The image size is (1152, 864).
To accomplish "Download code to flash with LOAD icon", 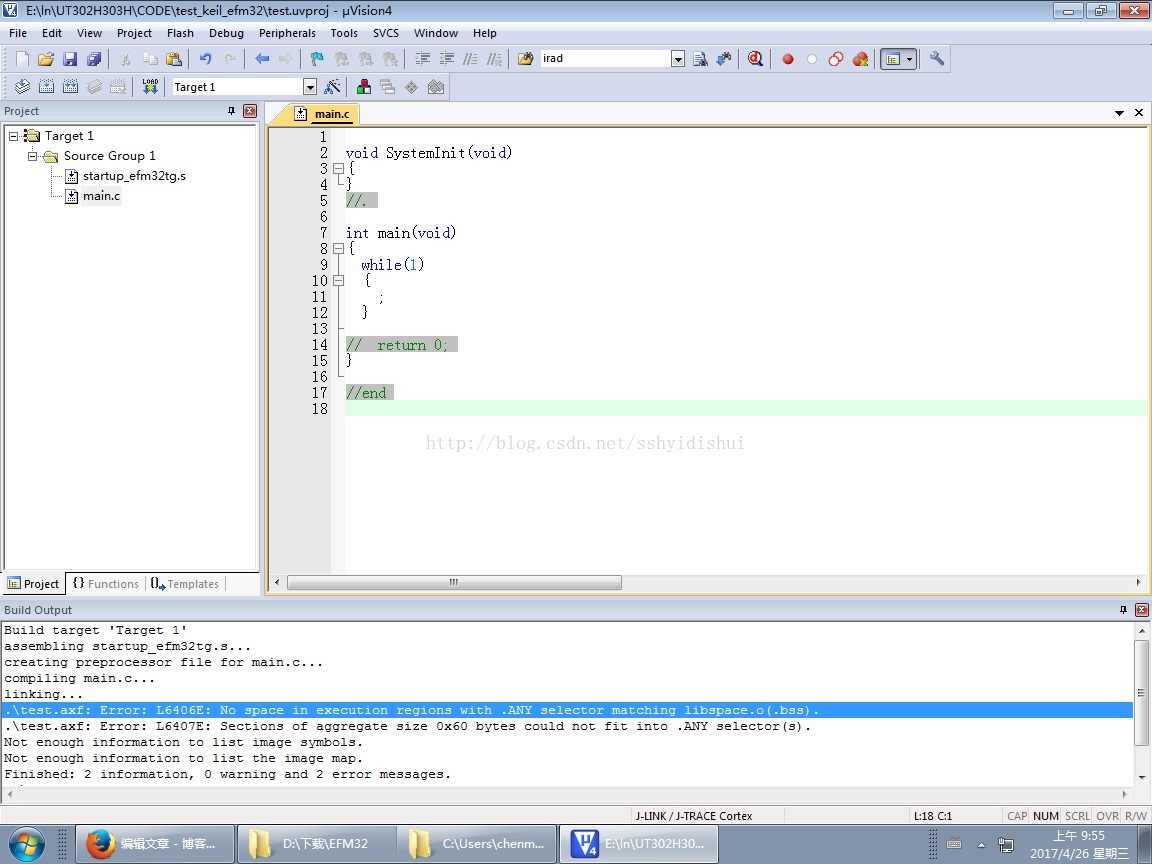I will pos(150,87).
